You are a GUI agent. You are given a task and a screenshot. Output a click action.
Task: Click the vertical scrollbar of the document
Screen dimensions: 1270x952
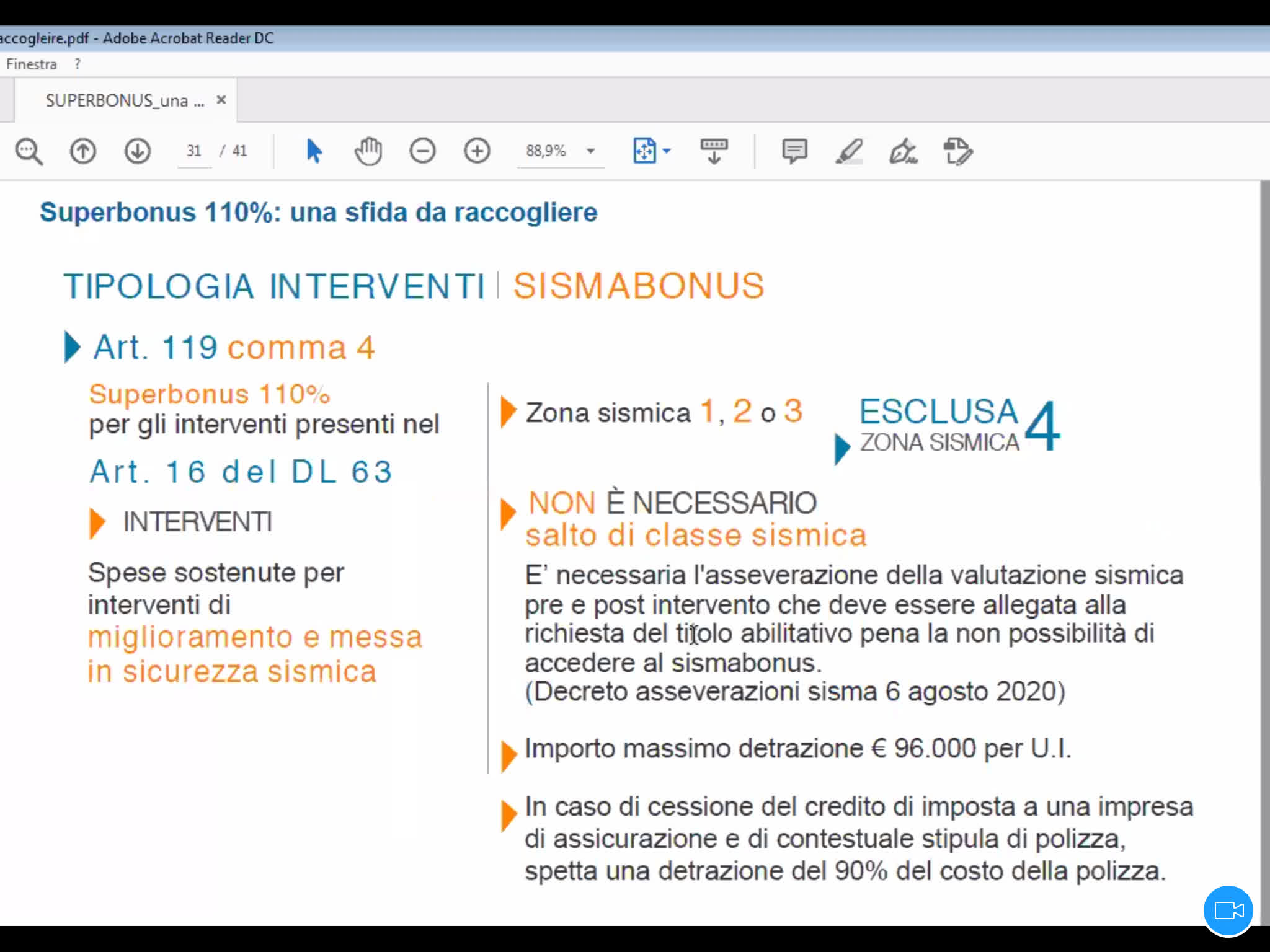coord(1265,553)
